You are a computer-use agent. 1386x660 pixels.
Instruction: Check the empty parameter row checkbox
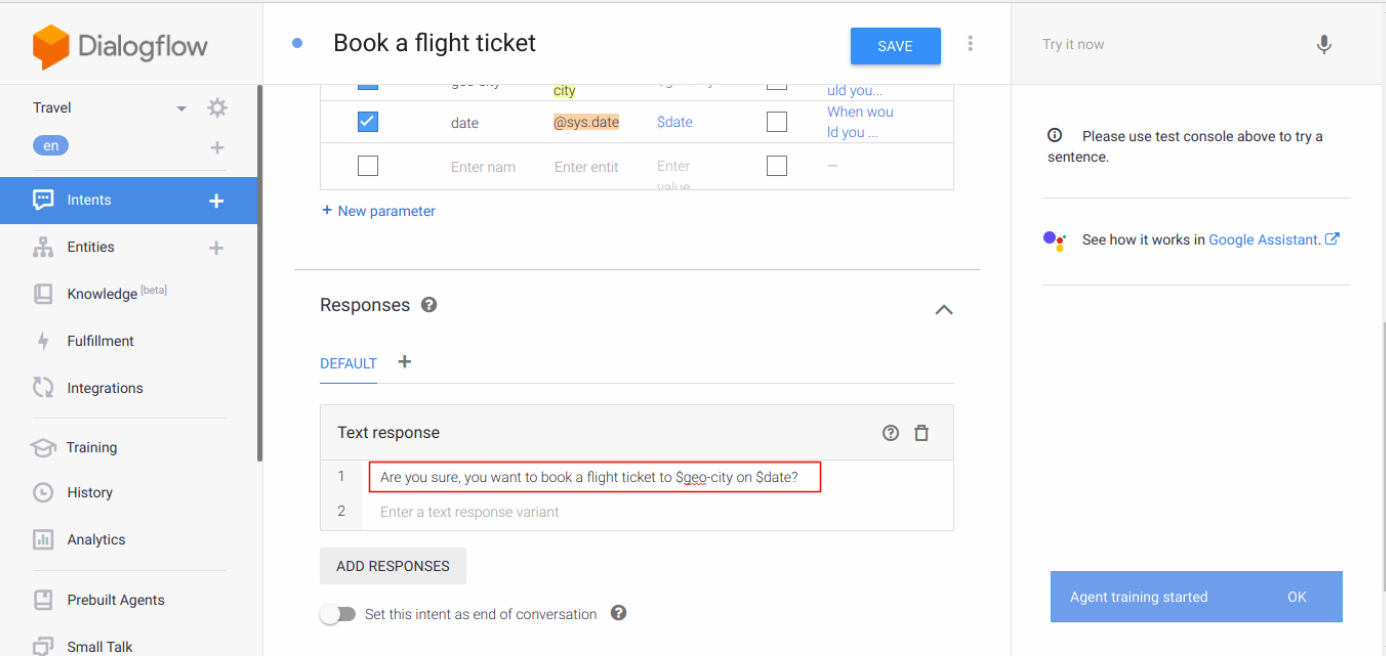click(368, 166)
